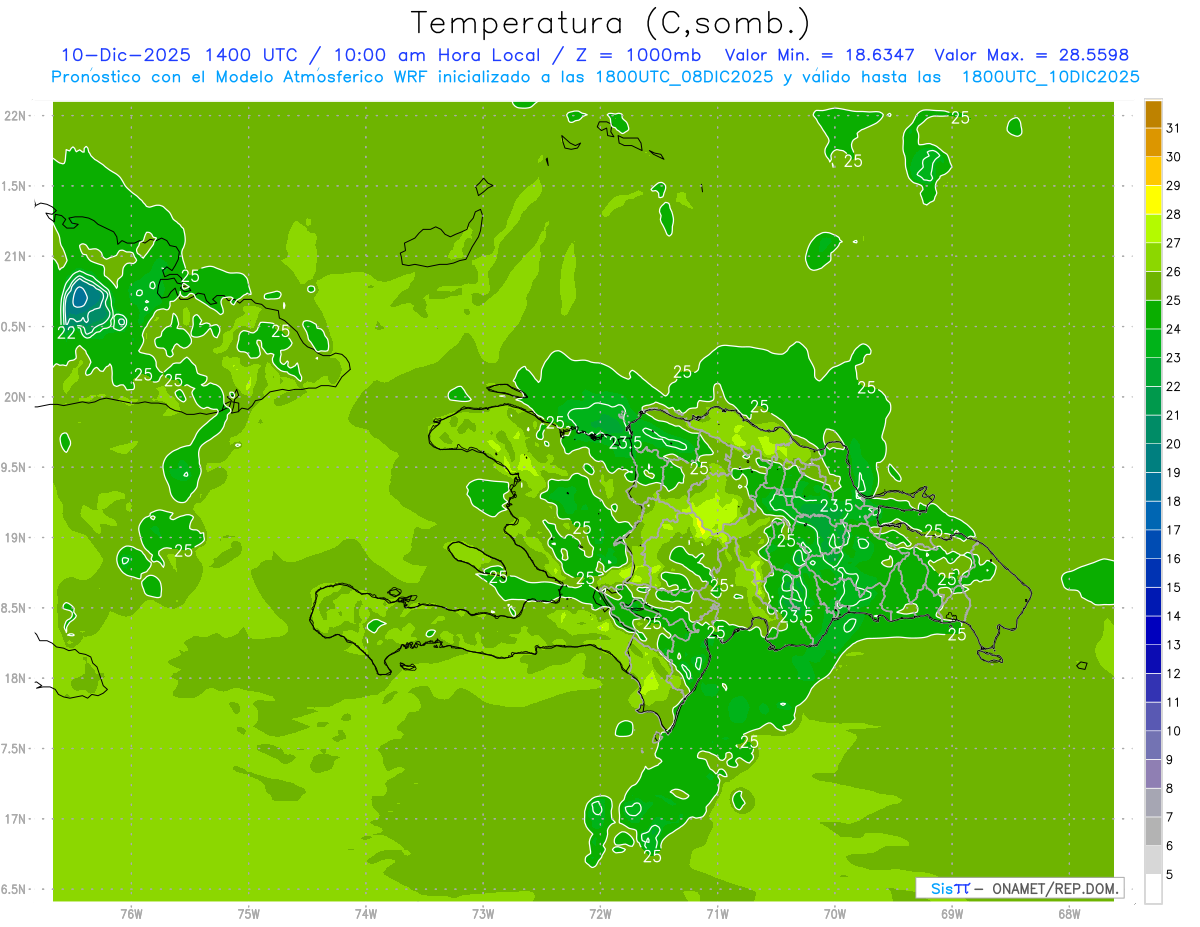1200x927 pixels.
Task: Click the "73W" longitude label
Action: pyautogui.click(x=483, y=913)
